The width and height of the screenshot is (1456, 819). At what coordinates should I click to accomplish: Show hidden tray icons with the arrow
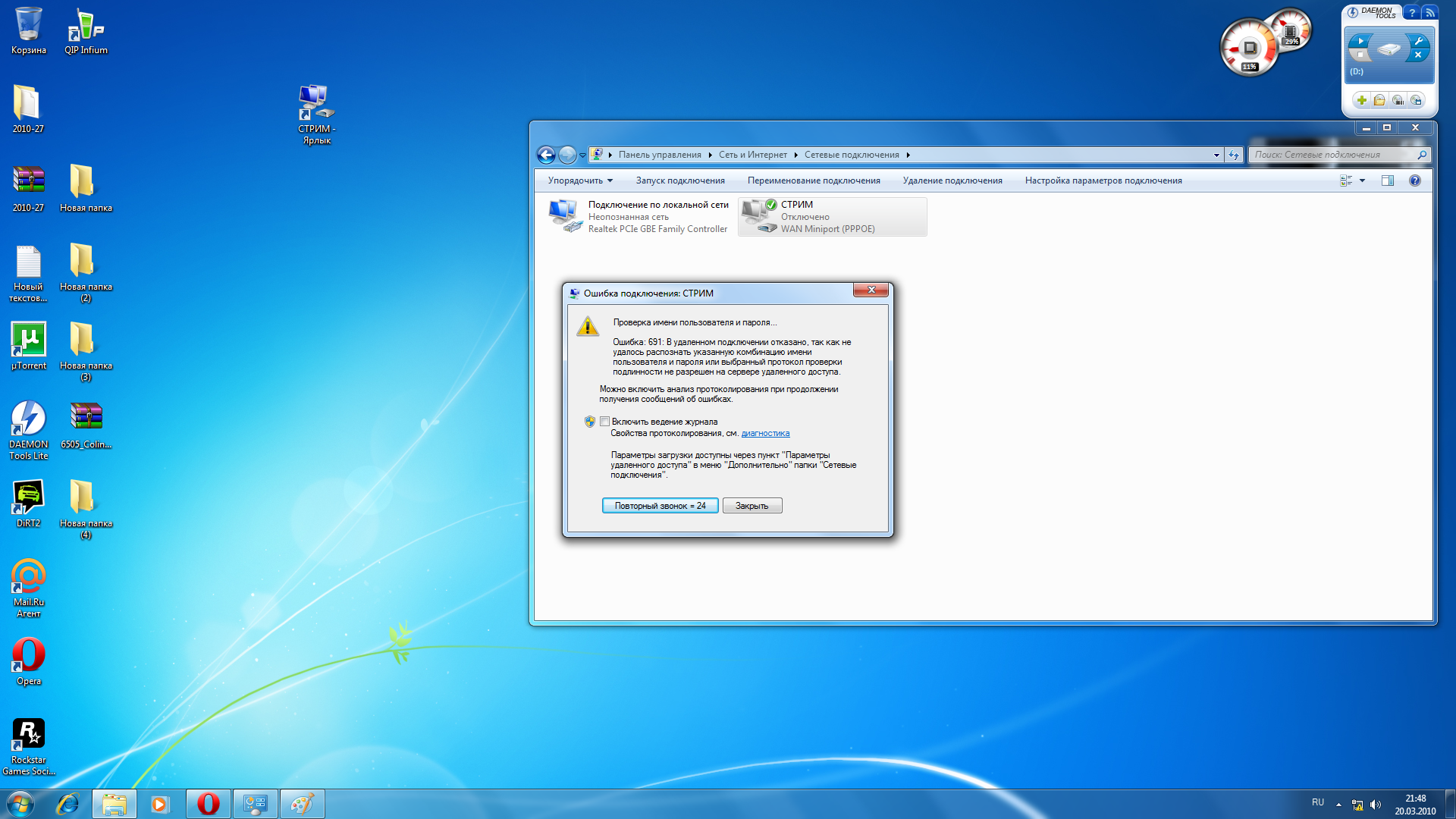(1338, 805)
